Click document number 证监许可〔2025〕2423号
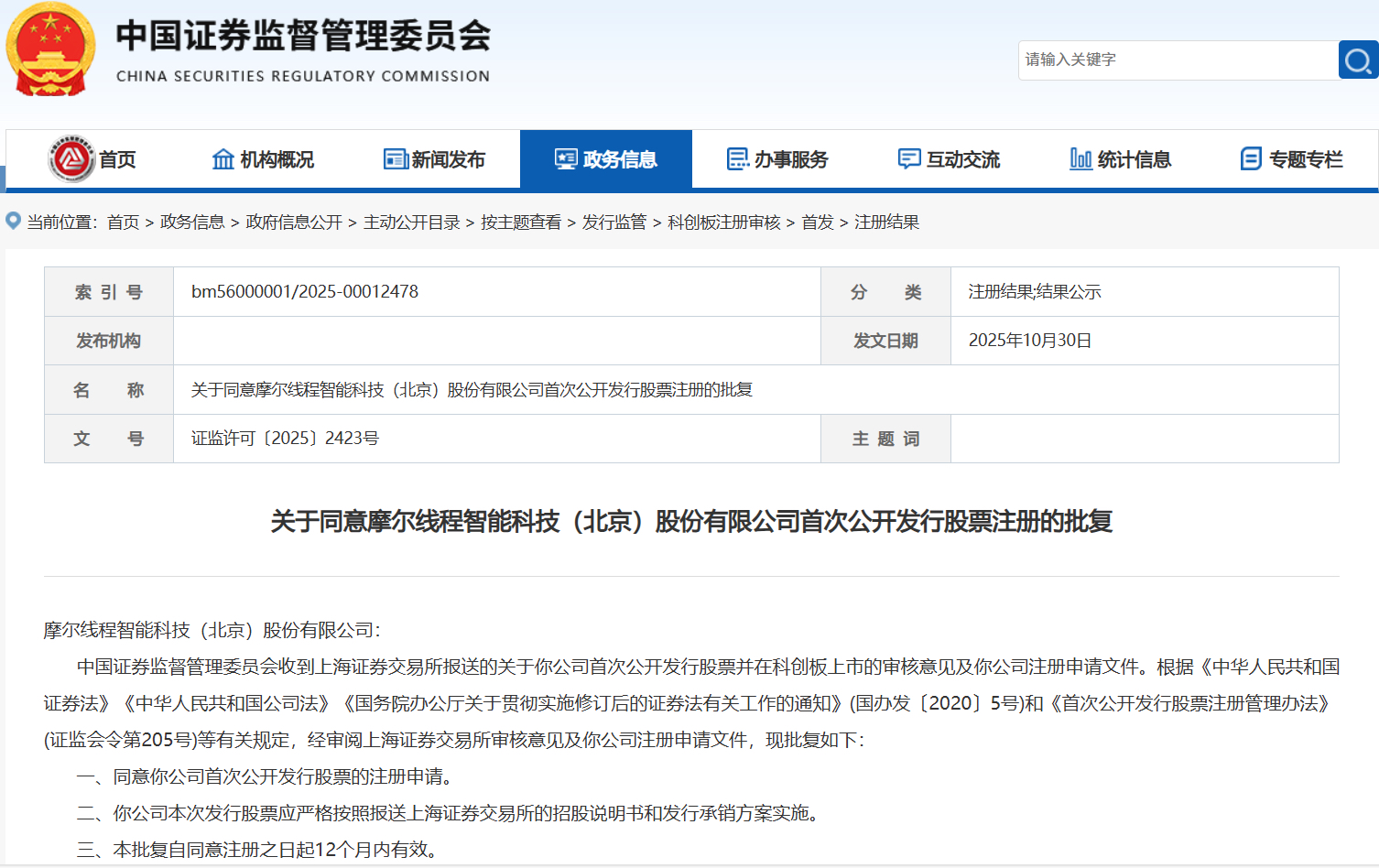Viewport: 1379px width, 868px height. pos(285,439)
